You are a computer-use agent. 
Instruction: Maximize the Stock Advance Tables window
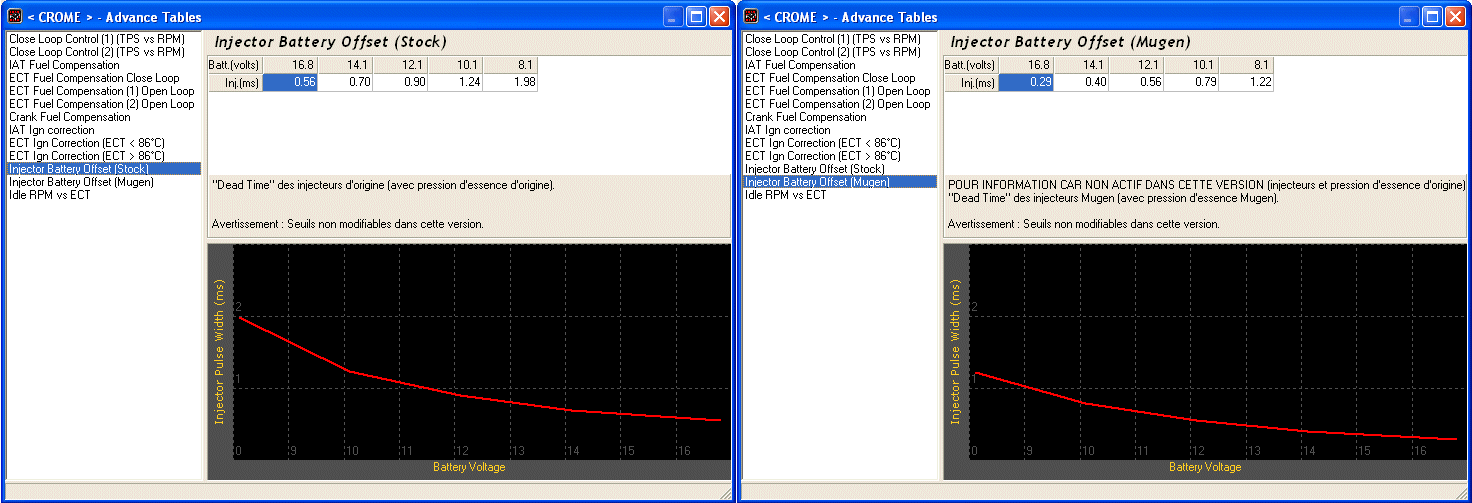coord(696,16)
